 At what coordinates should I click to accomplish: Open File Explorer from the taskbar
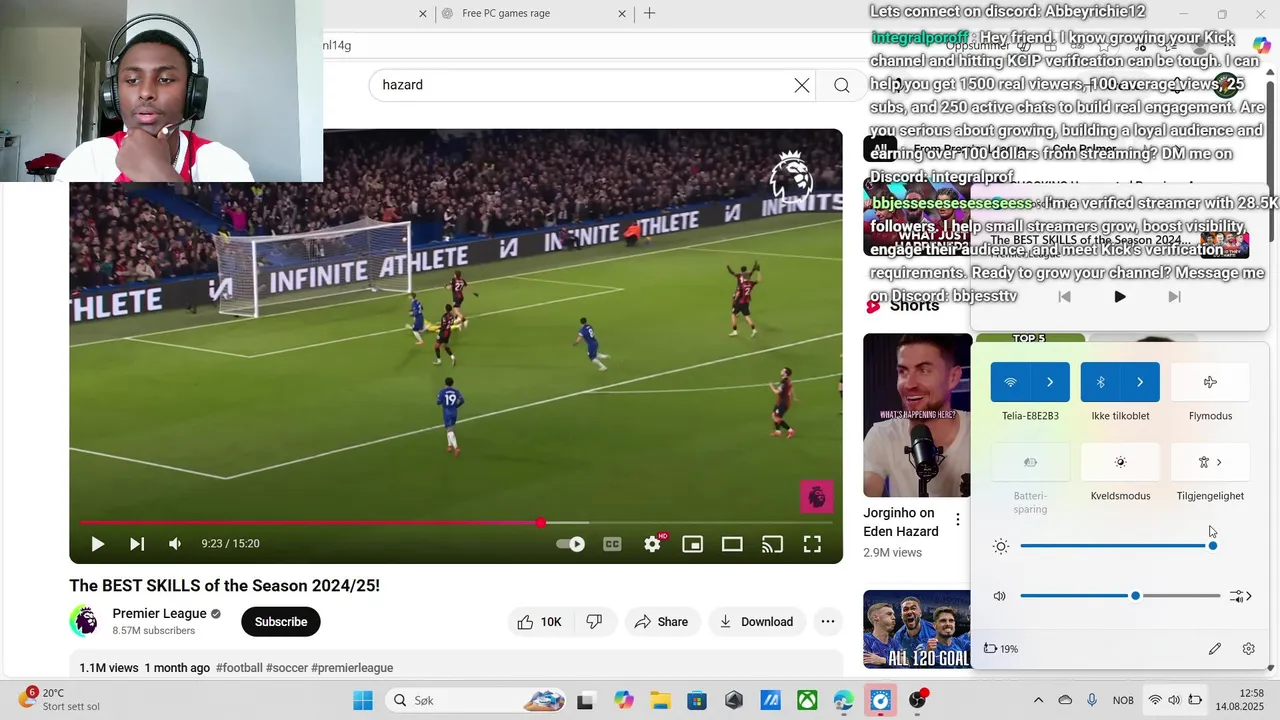click(x=660, y=700)
